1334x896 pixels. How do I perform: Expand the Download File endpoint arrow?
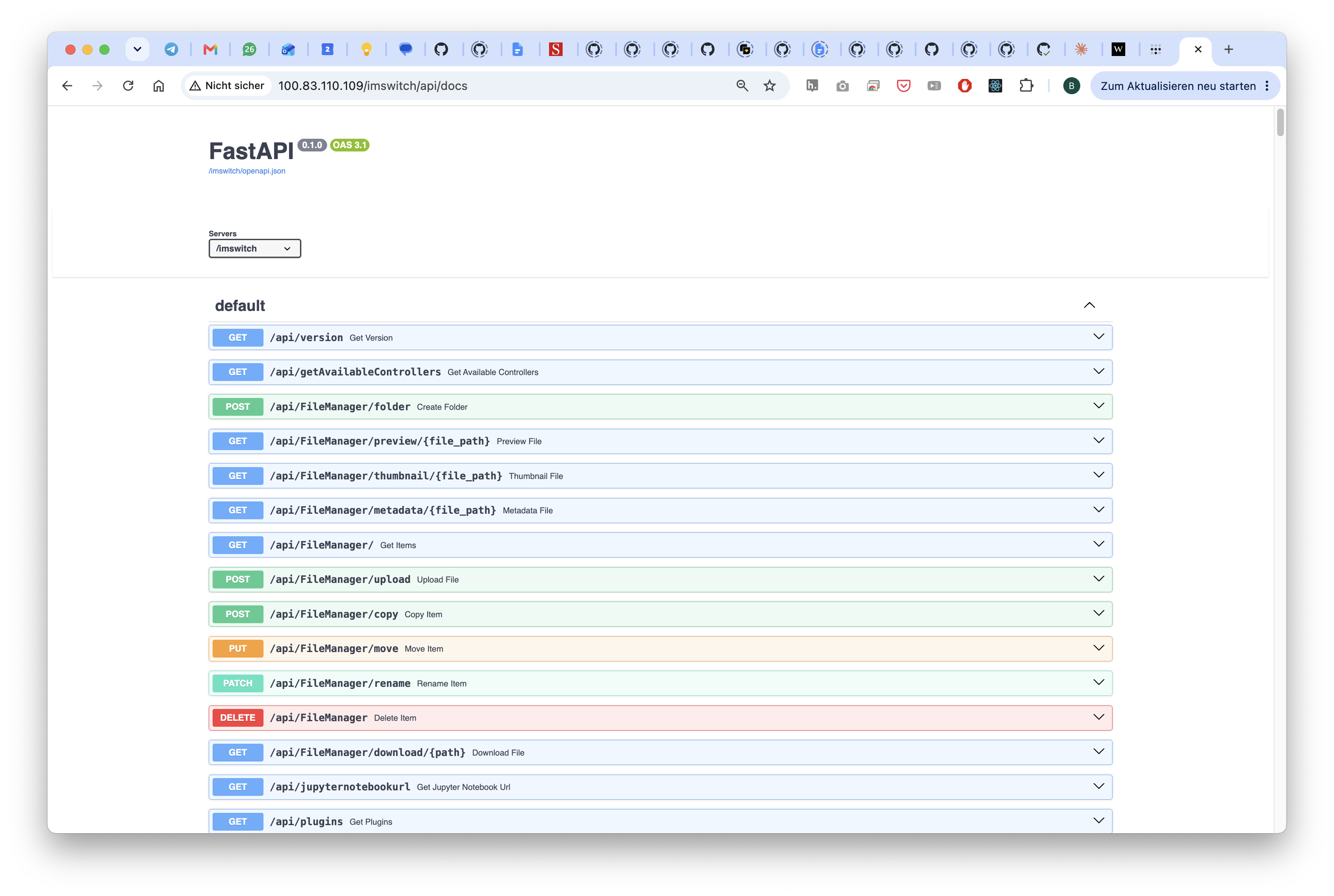coord(1099,751)
